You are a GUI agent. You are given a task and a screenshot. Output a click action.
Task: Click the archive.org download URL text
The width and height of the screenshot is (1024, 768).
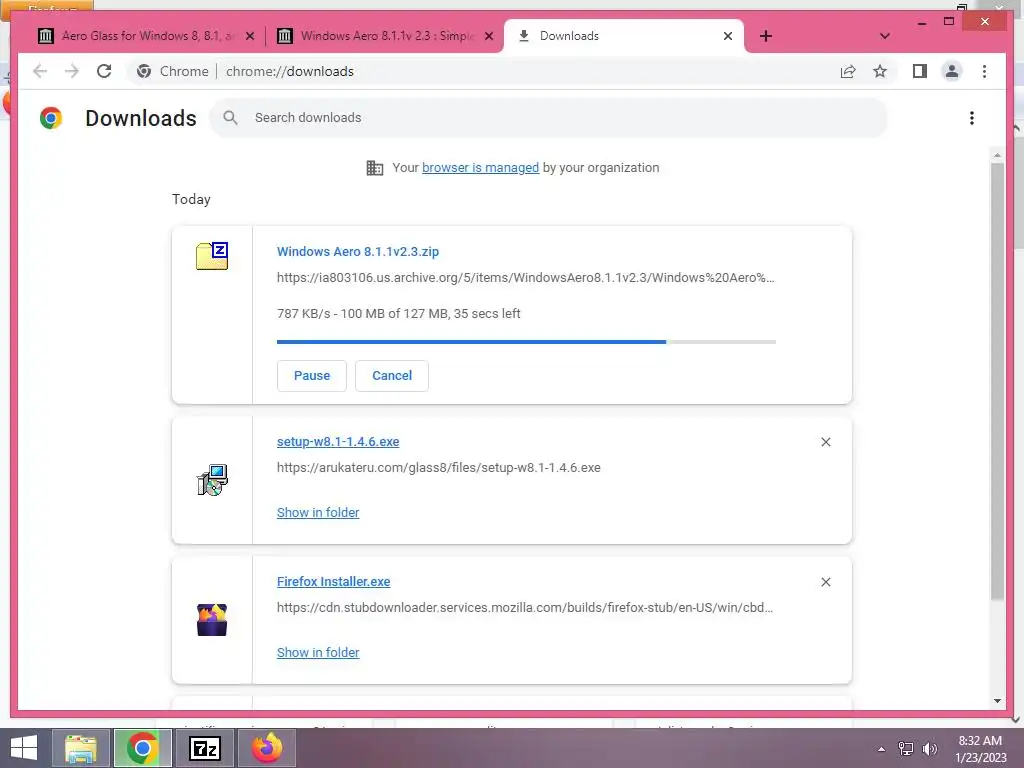526,278
